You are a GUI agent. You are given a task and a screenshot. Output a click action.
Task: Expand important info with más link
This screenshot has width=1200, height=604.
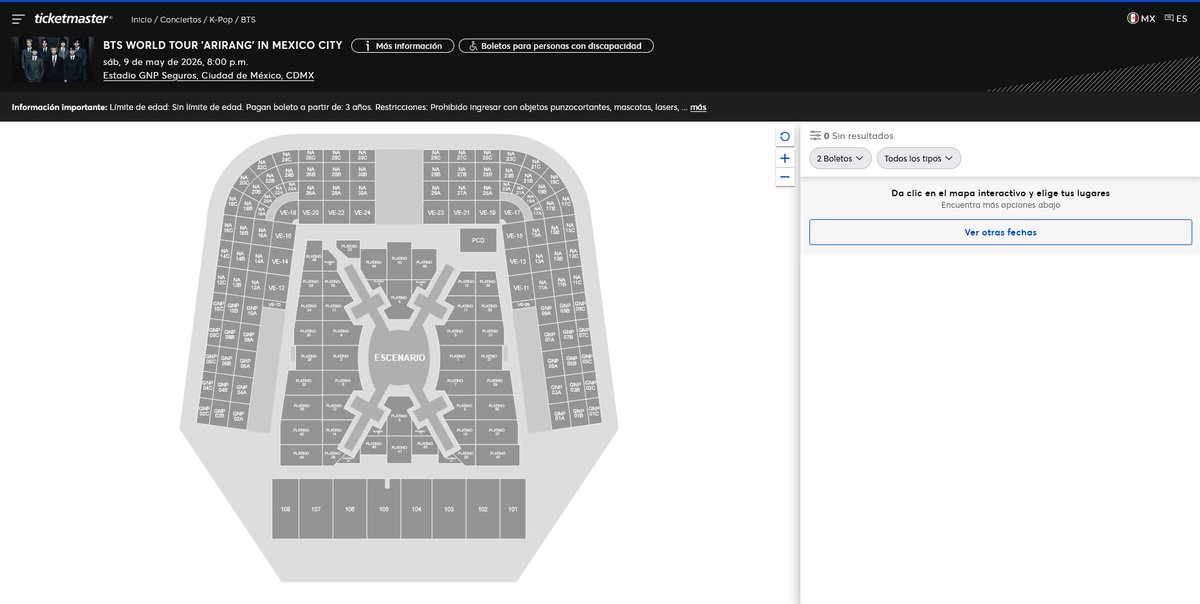(698, 107)
